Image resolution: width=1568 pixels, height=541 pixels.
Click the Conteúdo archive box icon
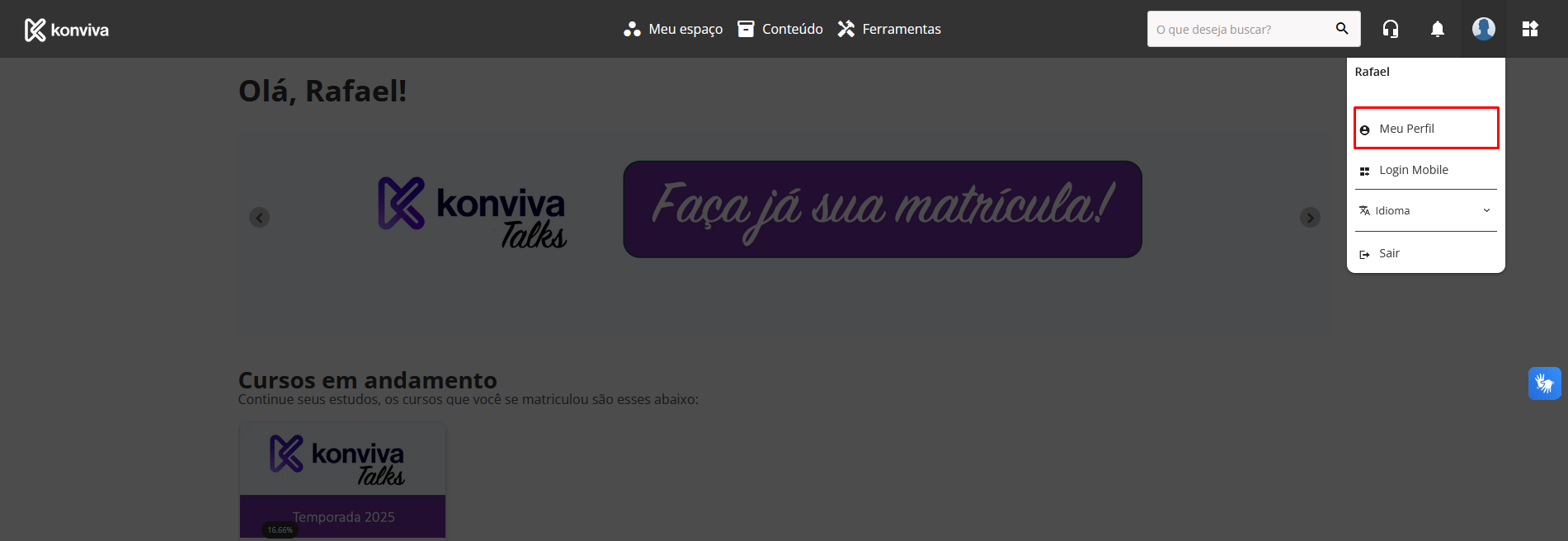pos(746,29)
